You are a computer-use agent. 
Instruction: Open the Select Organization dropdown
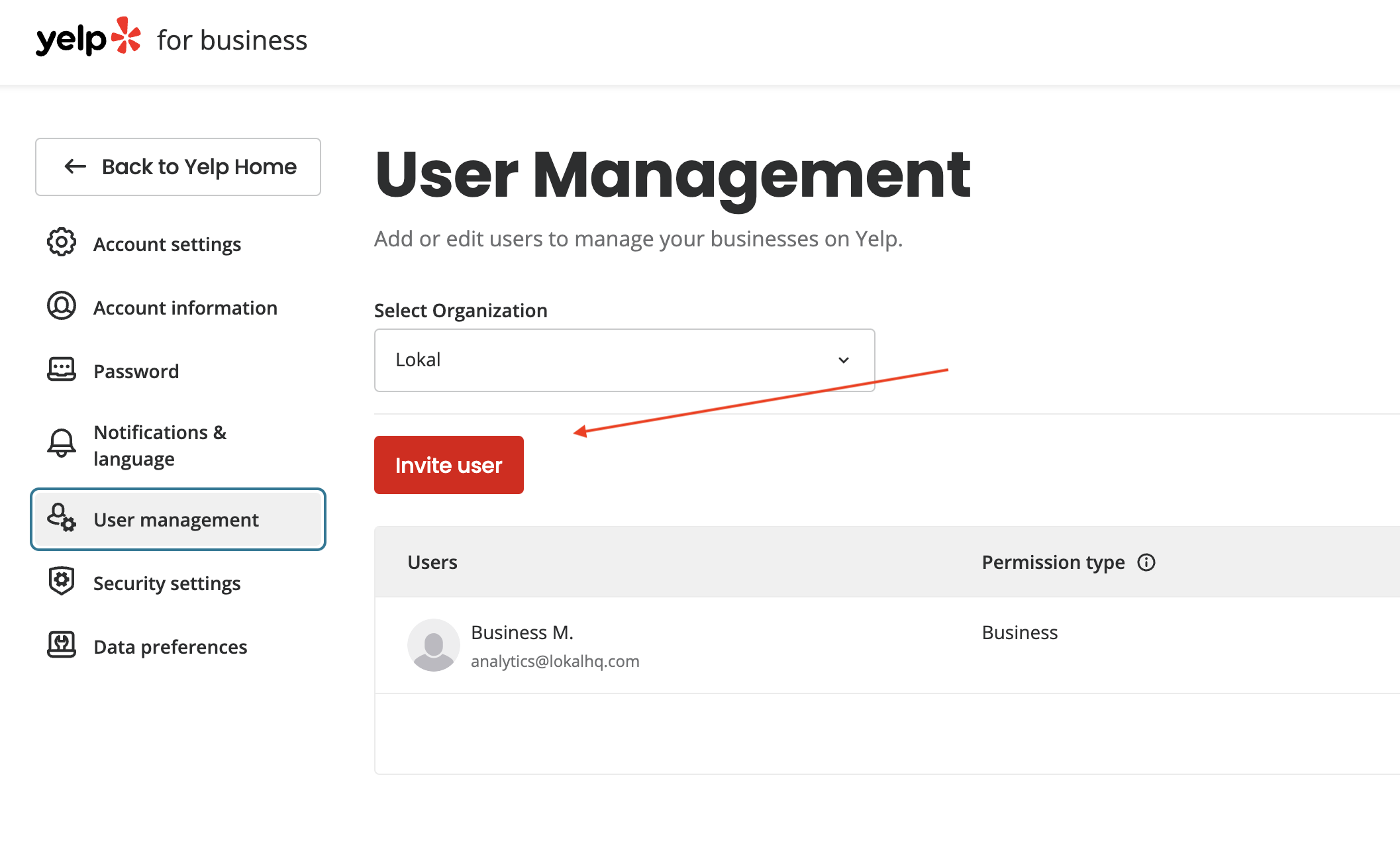click(624, 360)
